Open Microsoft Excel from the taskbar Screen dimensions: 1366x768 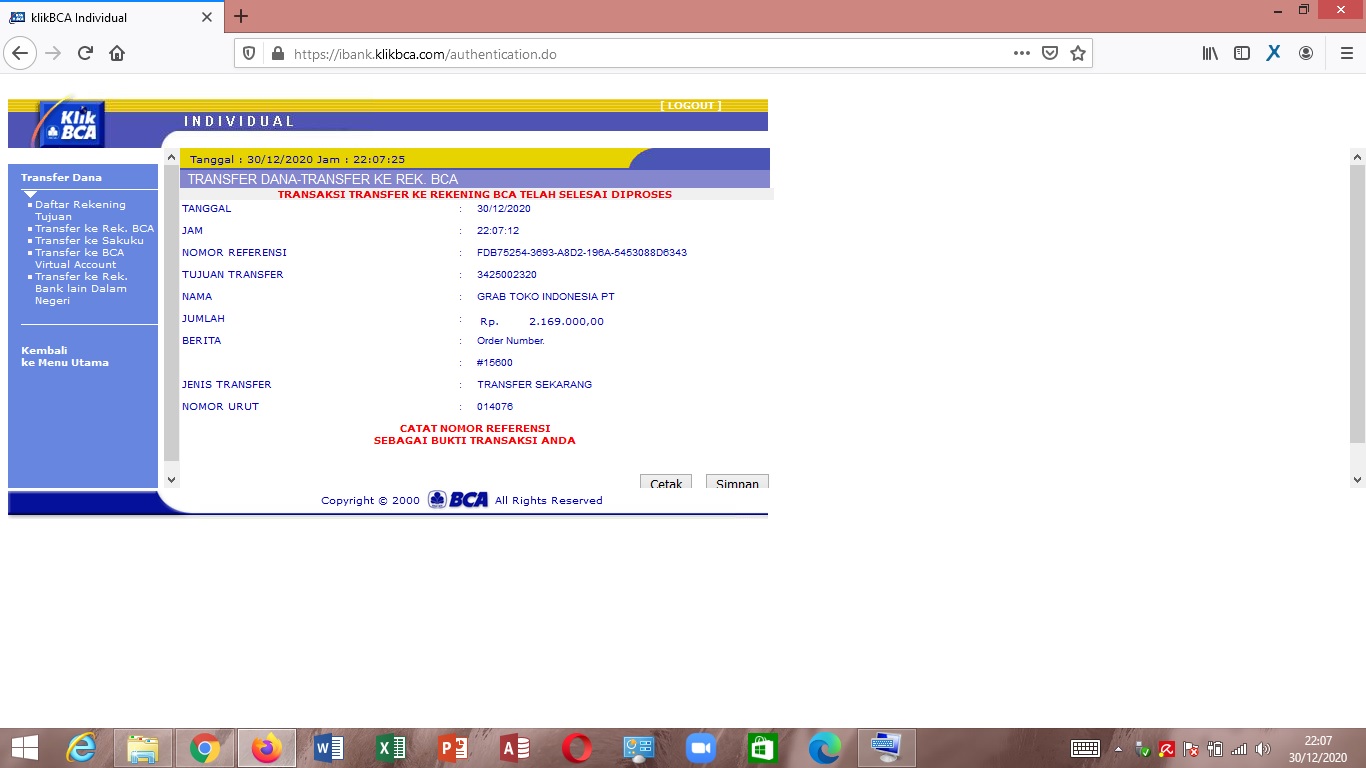[390, 748]
